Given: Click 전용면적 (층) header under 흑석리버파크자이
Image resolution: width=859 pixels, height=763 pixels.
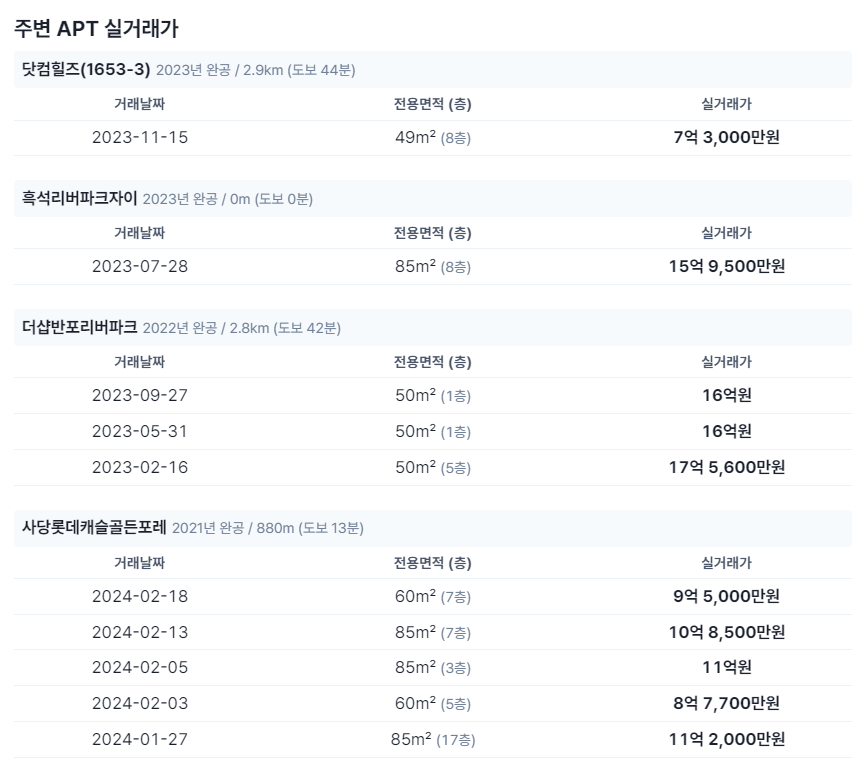Looking at the screenshot, I should 432,233.
